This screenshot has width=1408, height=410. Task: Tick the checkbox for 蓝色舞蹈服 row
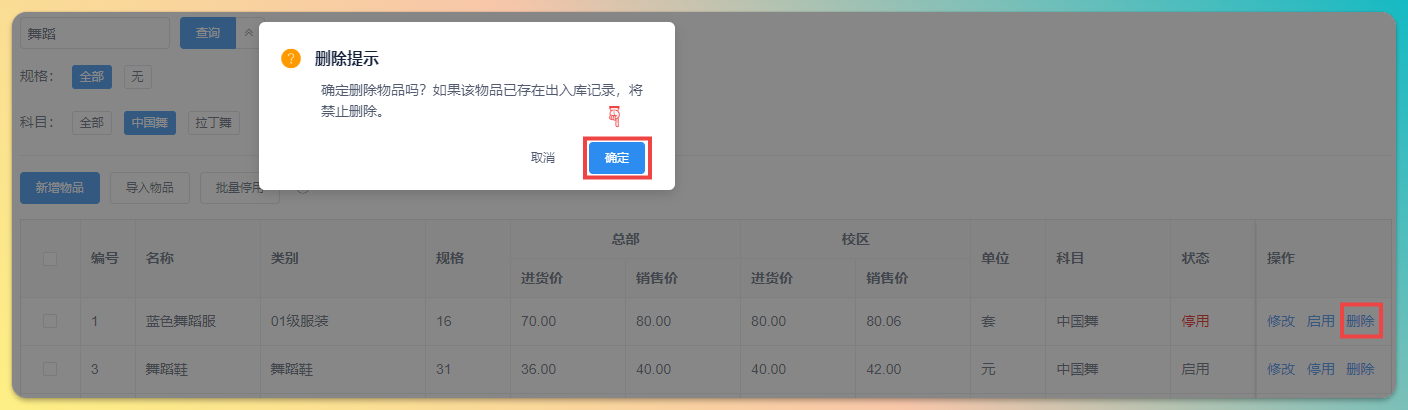(50, 321)
